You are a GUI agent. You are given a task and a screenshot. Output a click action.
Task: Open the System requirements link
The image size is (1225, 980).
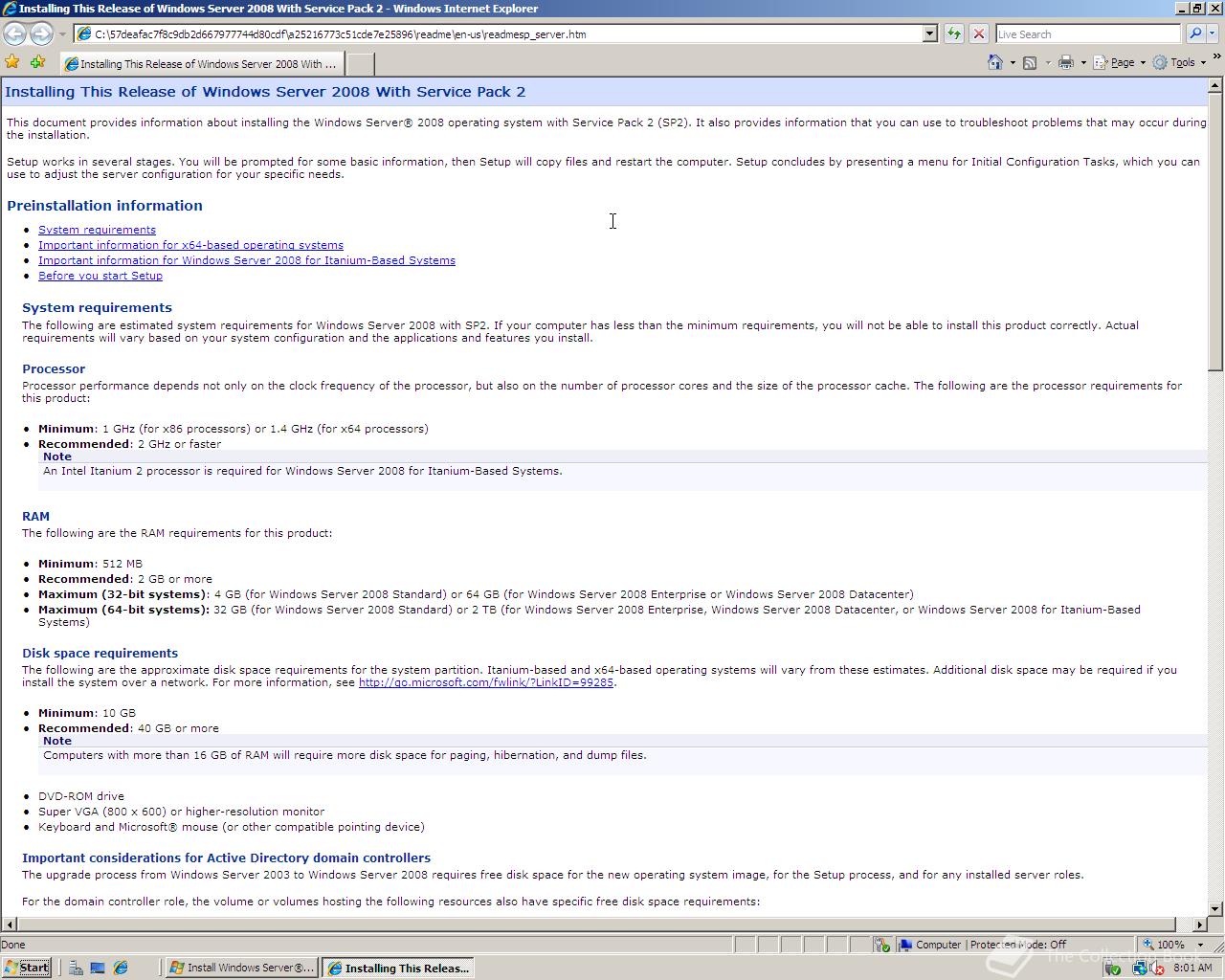coord(97,230)
